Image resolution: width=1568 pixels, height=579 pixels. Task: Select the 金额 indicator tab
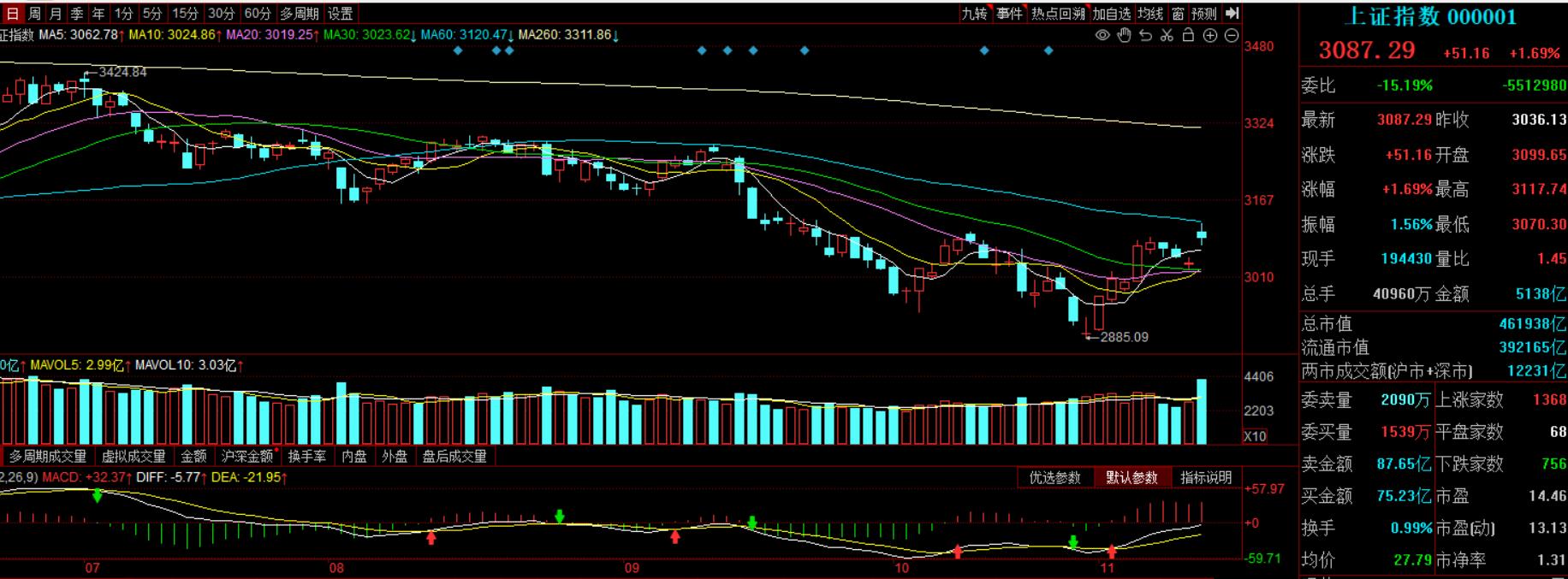click(193, 457)
